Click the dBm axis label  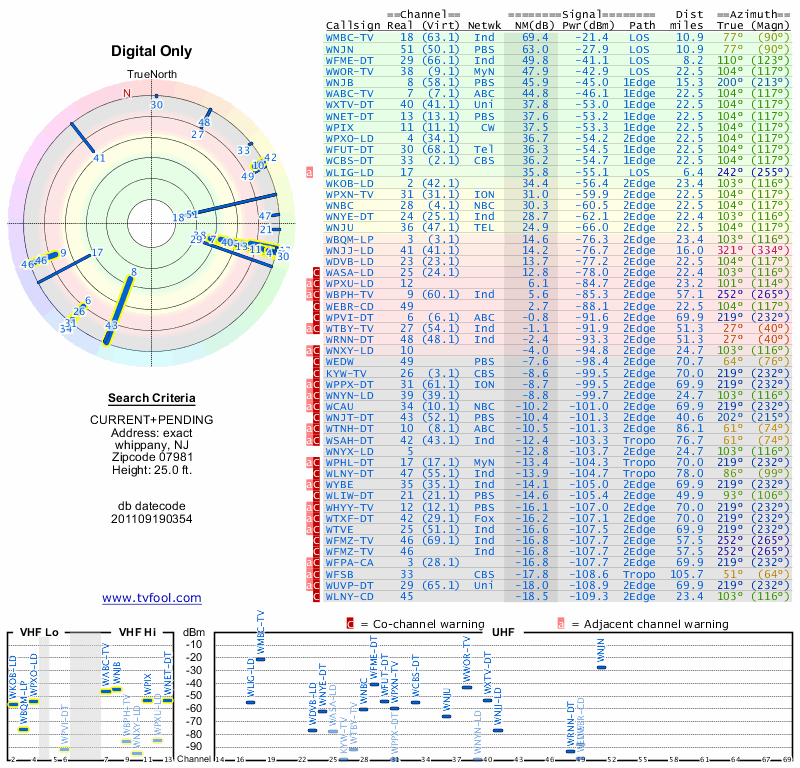point(194,633)
